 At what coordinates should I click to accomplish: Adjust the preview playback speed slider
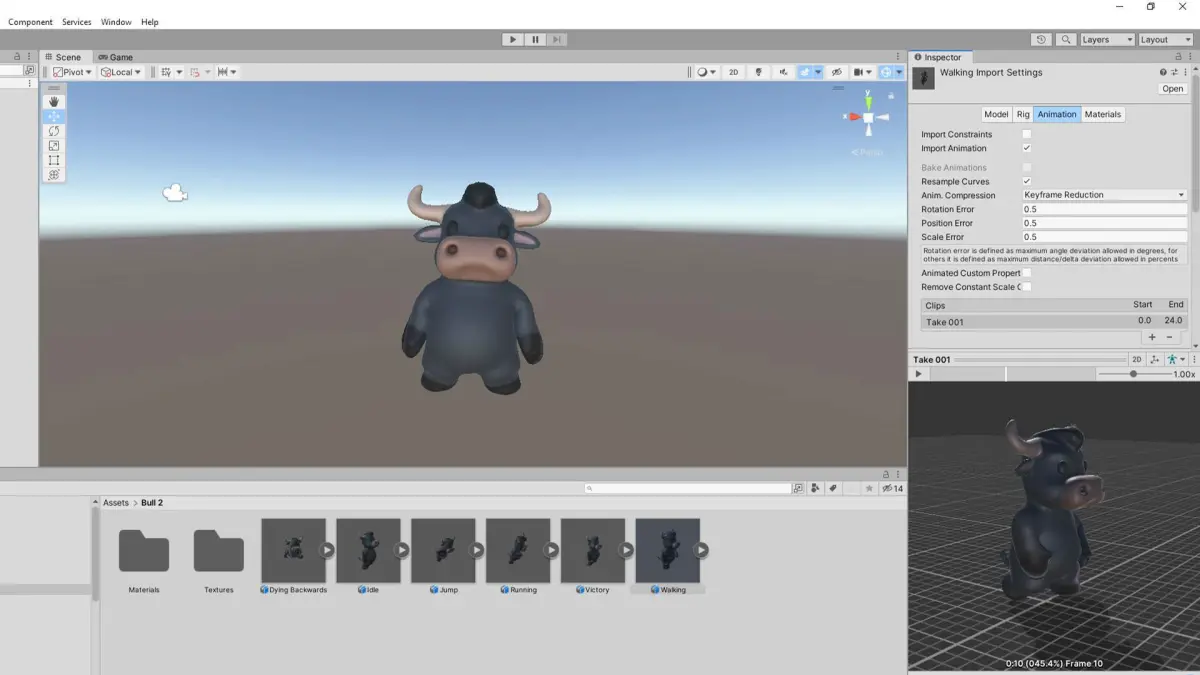tap(1133, 374)
